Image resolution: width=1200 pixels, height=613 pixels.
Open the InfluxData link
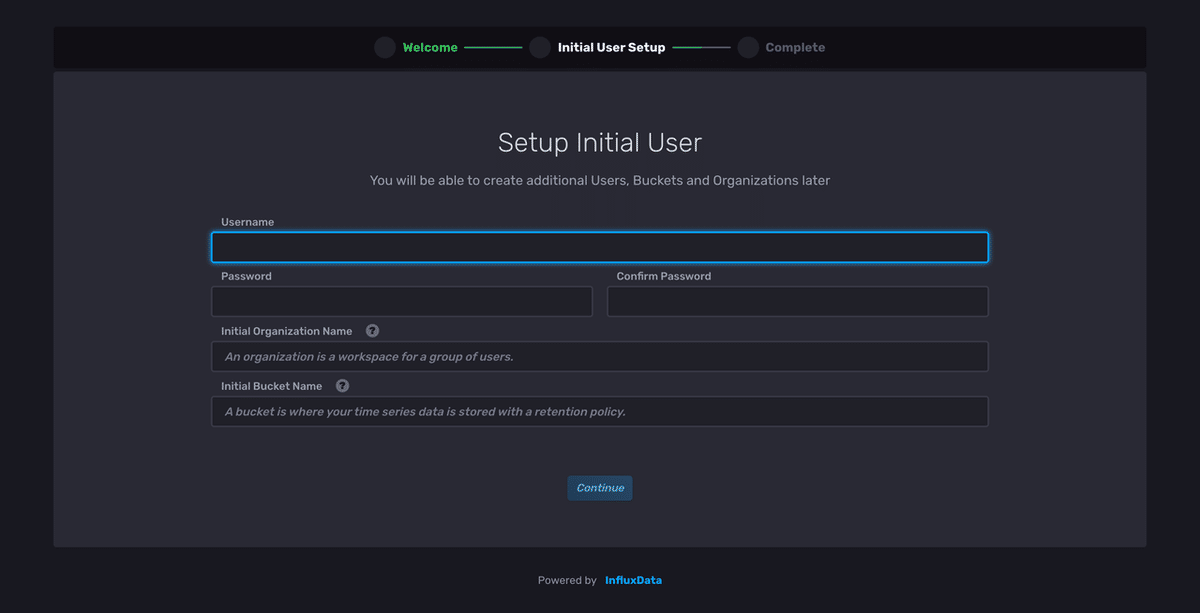click(633, 579)
